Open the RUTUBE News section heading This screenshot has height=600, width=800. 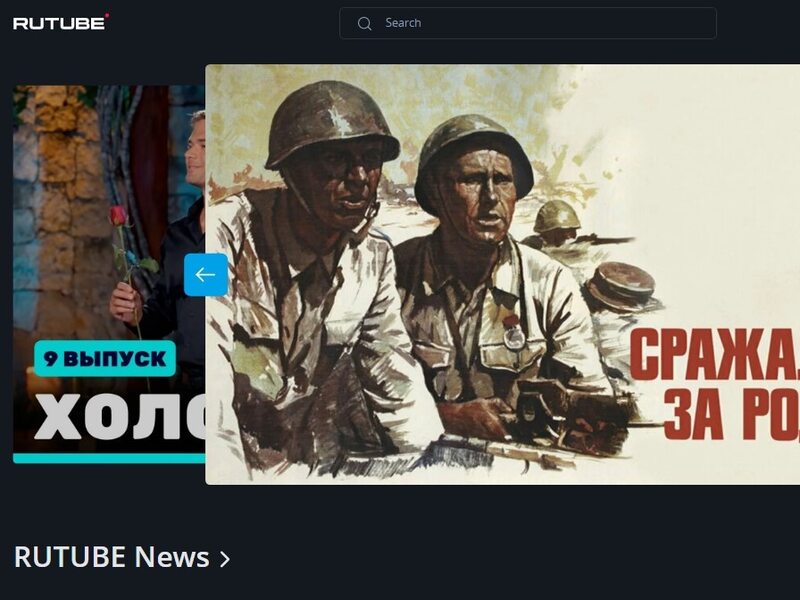(x=112, y=557)
